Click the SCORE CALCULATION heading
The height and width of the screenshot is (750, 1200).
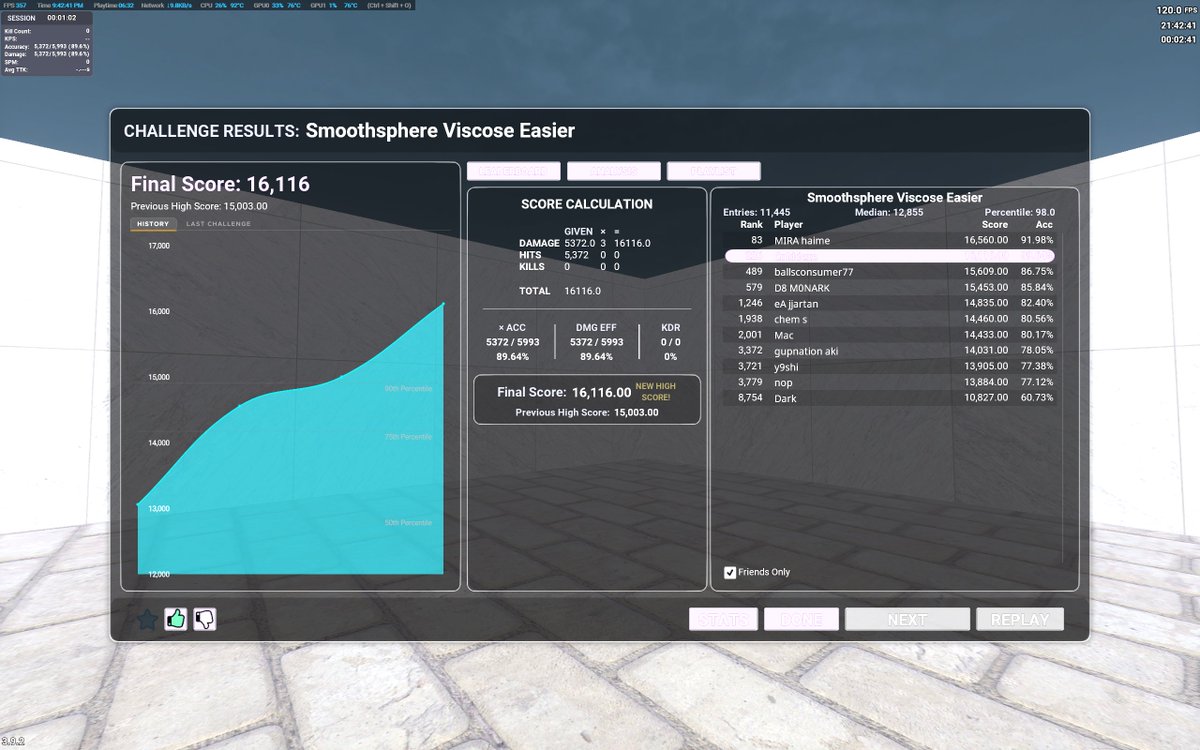(587, 204)
